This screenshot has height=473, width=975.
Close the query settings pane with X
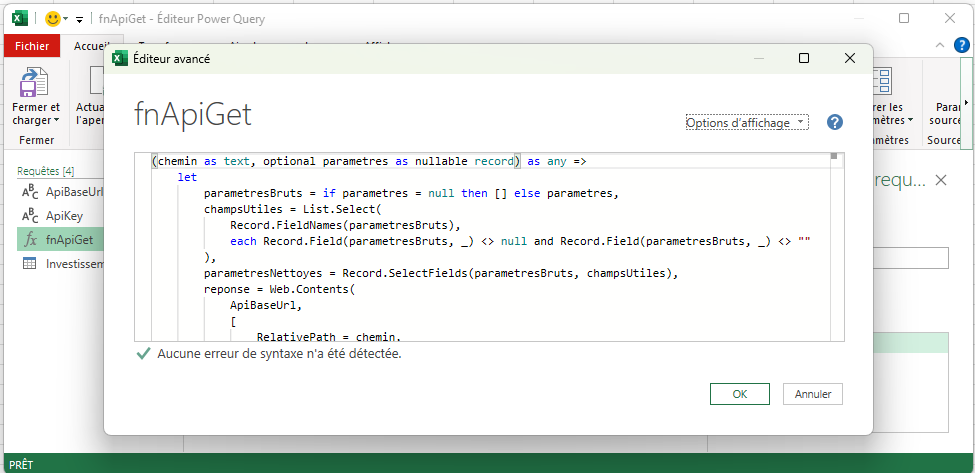click(x=941, y=180)
